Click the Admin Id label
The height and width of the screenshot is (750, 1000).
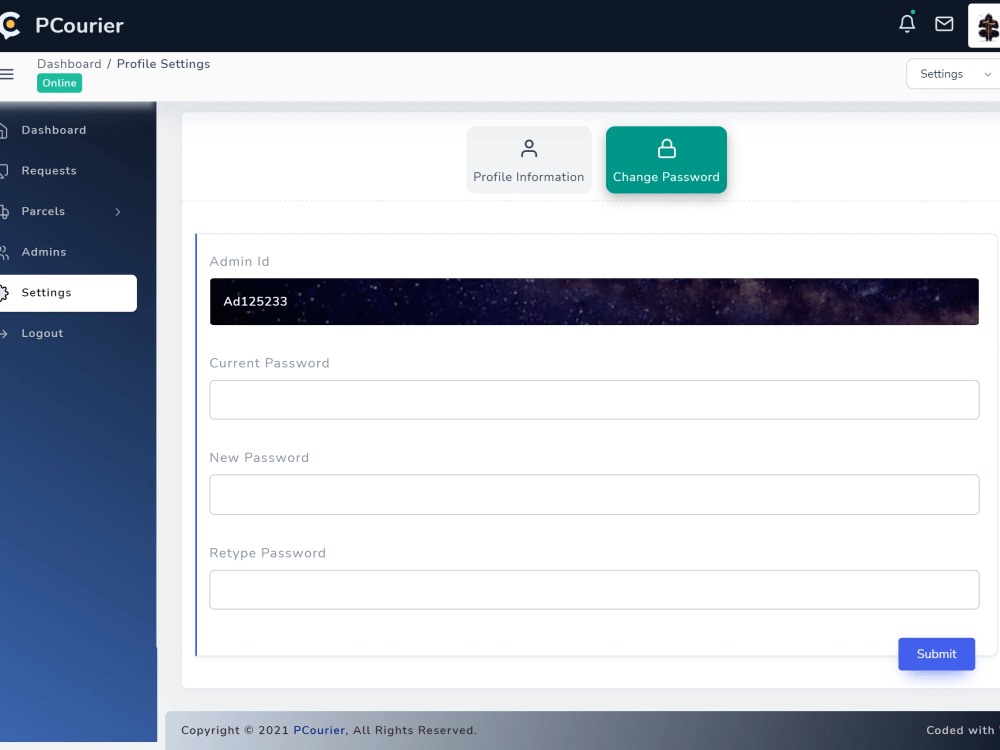pos(240,261)
